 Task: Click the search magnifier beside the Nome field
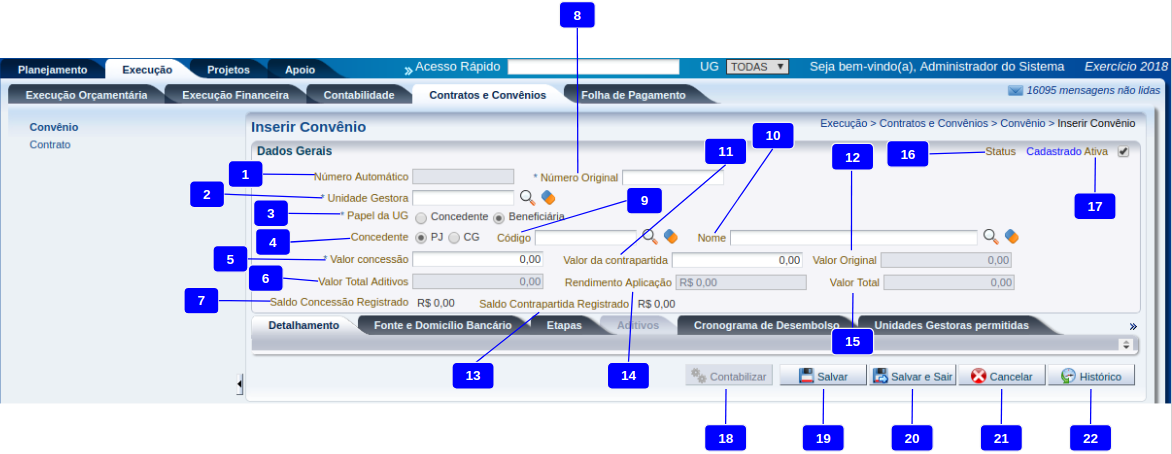pyautogui.click(x=990, y=237)
